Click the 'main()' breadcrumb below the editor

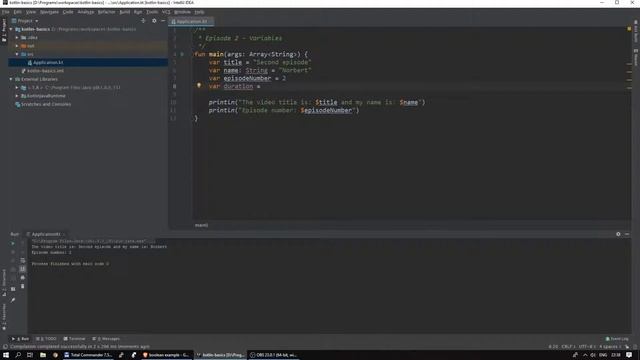pos(201,225)
